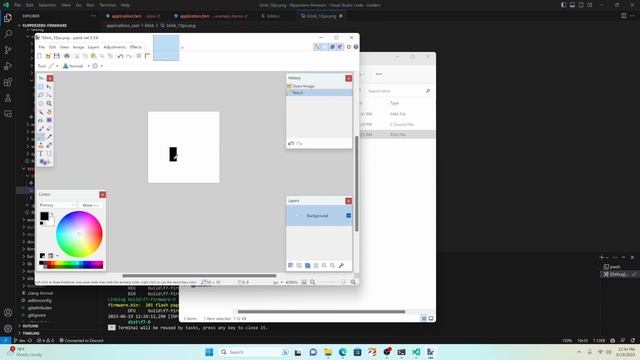
Task: Click the Paste toolbar icon
Action: 93,56
